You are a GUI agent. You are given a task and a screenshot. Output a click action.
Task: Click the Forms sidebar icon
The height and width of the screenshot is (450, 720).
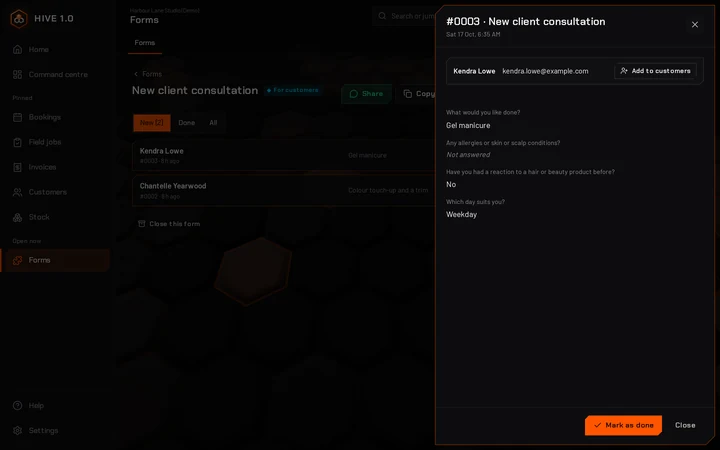[17, 260]
